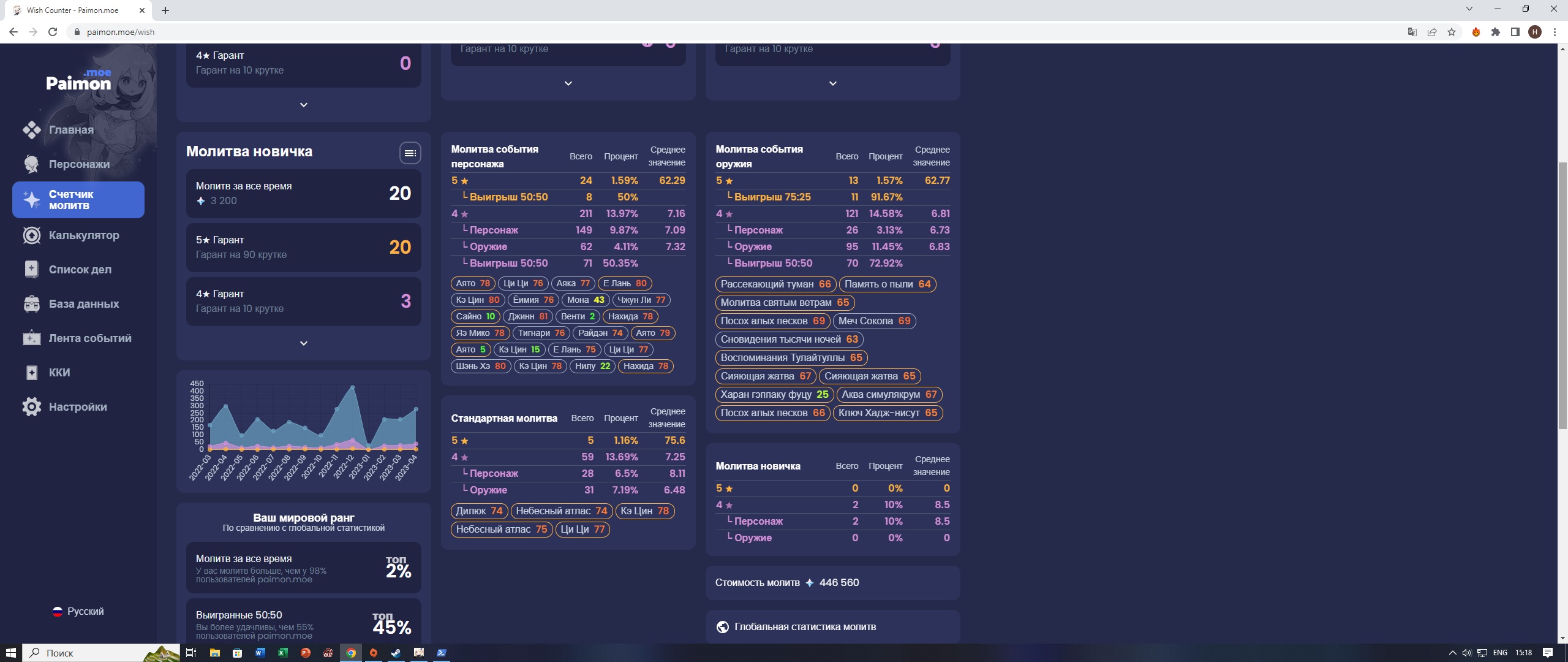This screenshot has height=662, width=1568.
Task: Toggle the Chrome side panel icon
Action: 1515,32
